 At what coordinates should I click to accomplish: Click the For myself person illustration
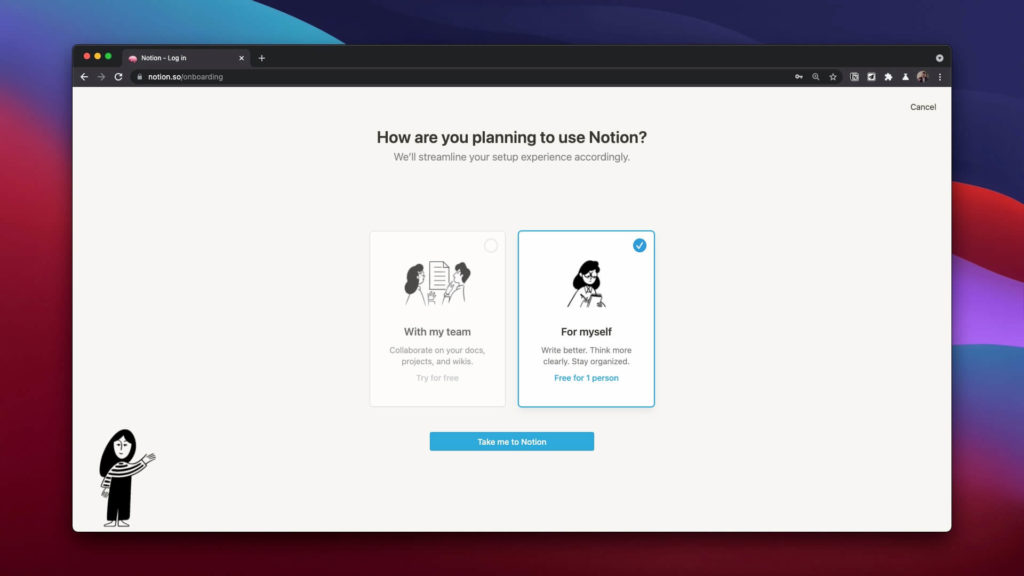pos(586,283)
